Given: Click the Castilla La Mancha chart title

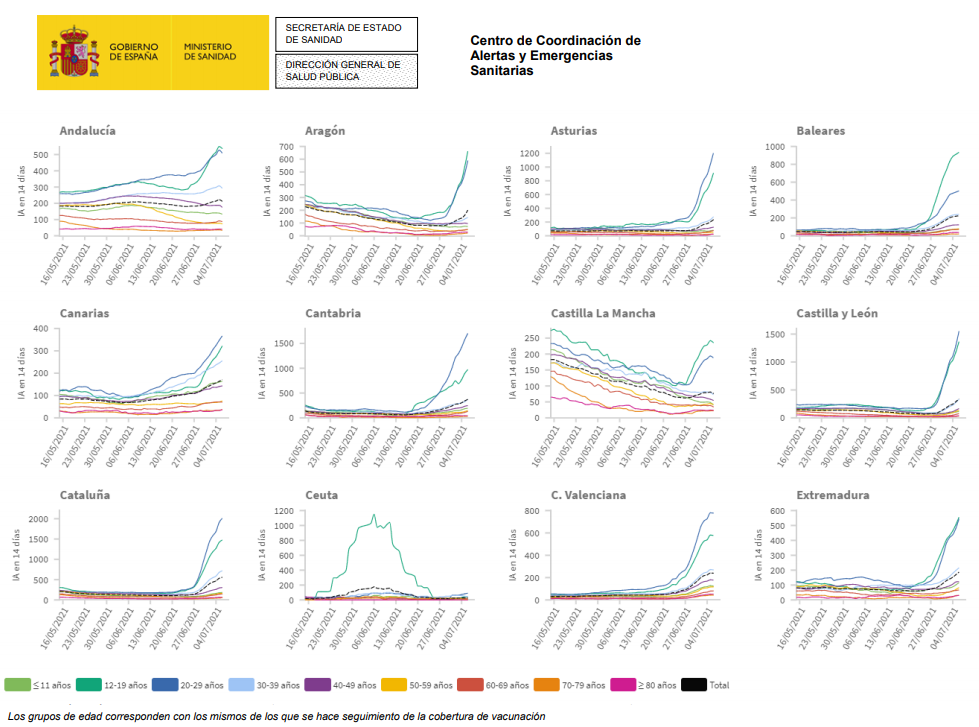Looking at the screenshot, I should (603, 313).
